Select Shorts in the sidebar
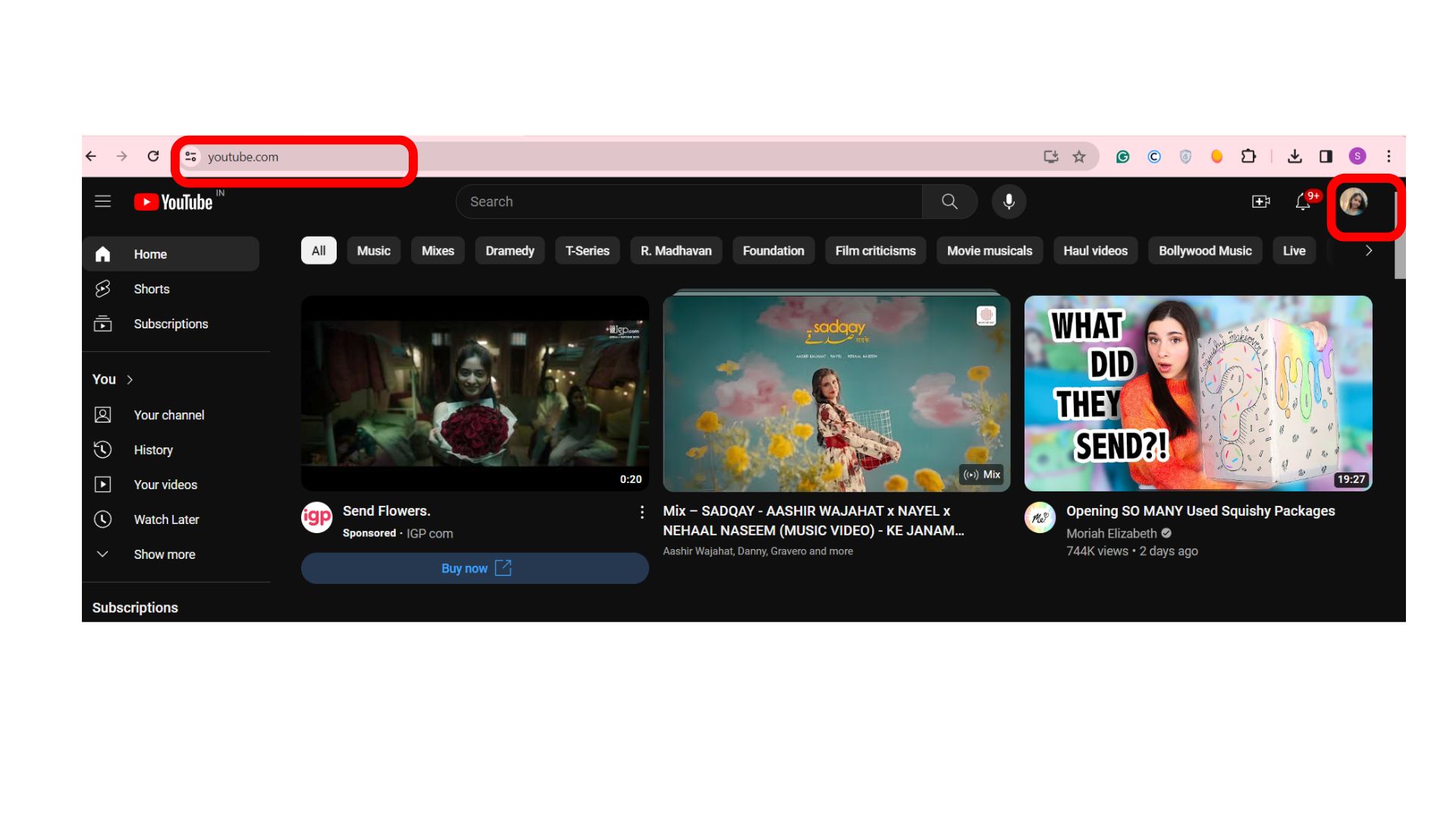This screenshot has width=1456, height=819. tap(152, 289)
